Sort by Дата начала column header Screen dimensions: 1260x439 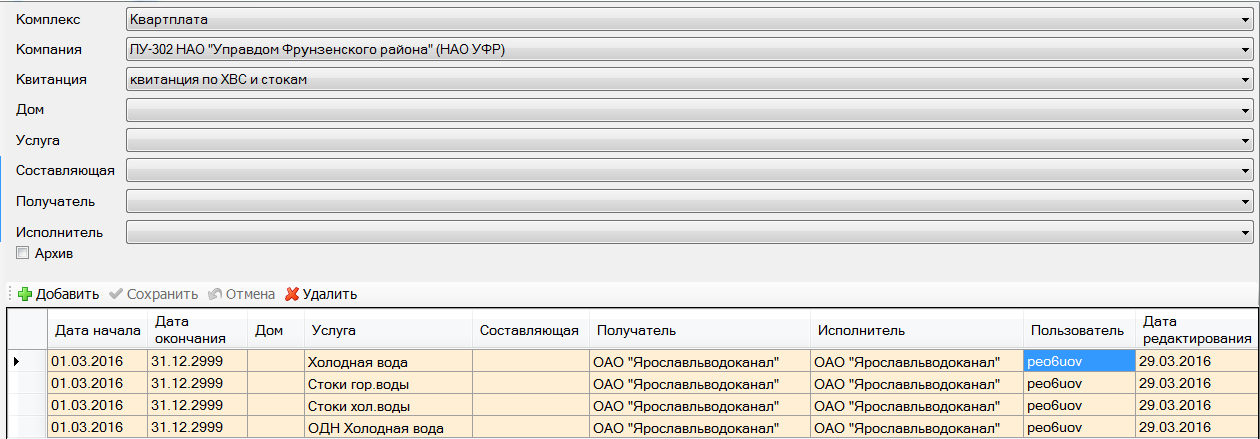point(97,330)
